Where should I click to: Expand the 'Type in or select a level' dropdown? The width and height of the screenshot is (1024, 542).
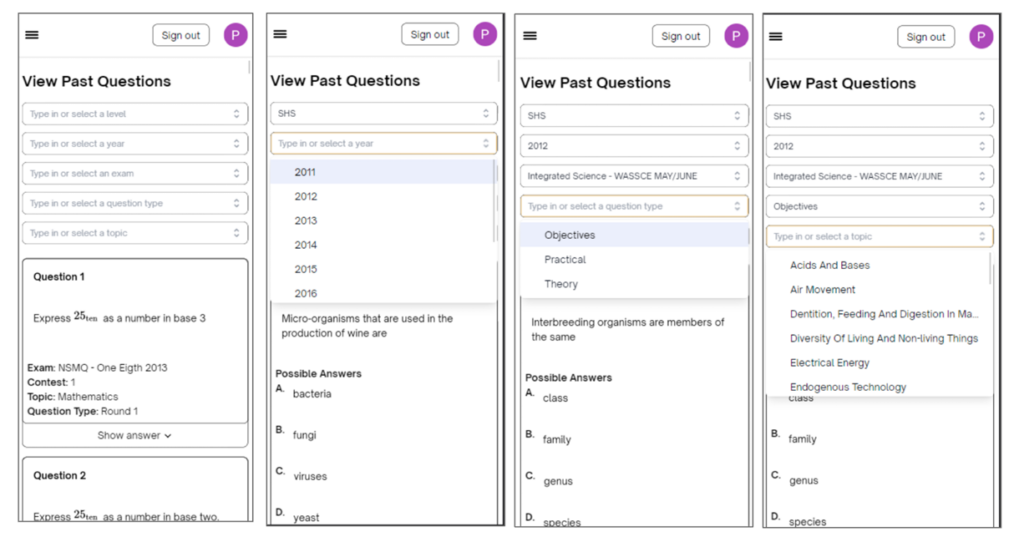[135, 114]
